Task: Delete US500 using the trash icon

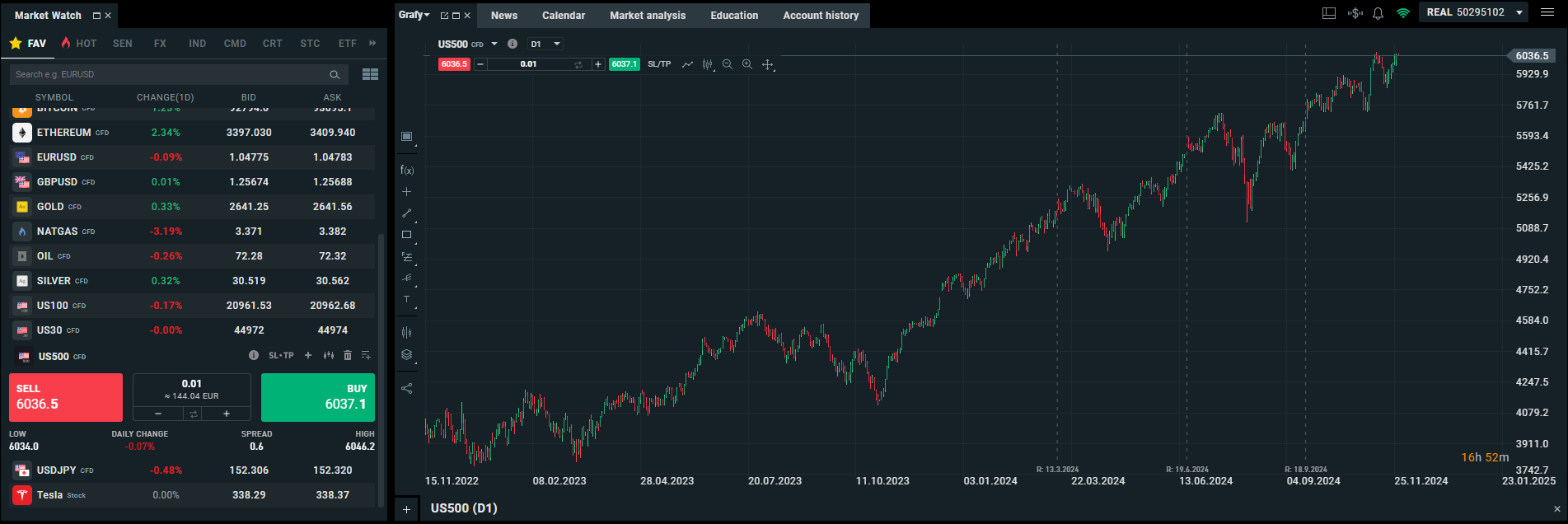Action: click(348, 356)
